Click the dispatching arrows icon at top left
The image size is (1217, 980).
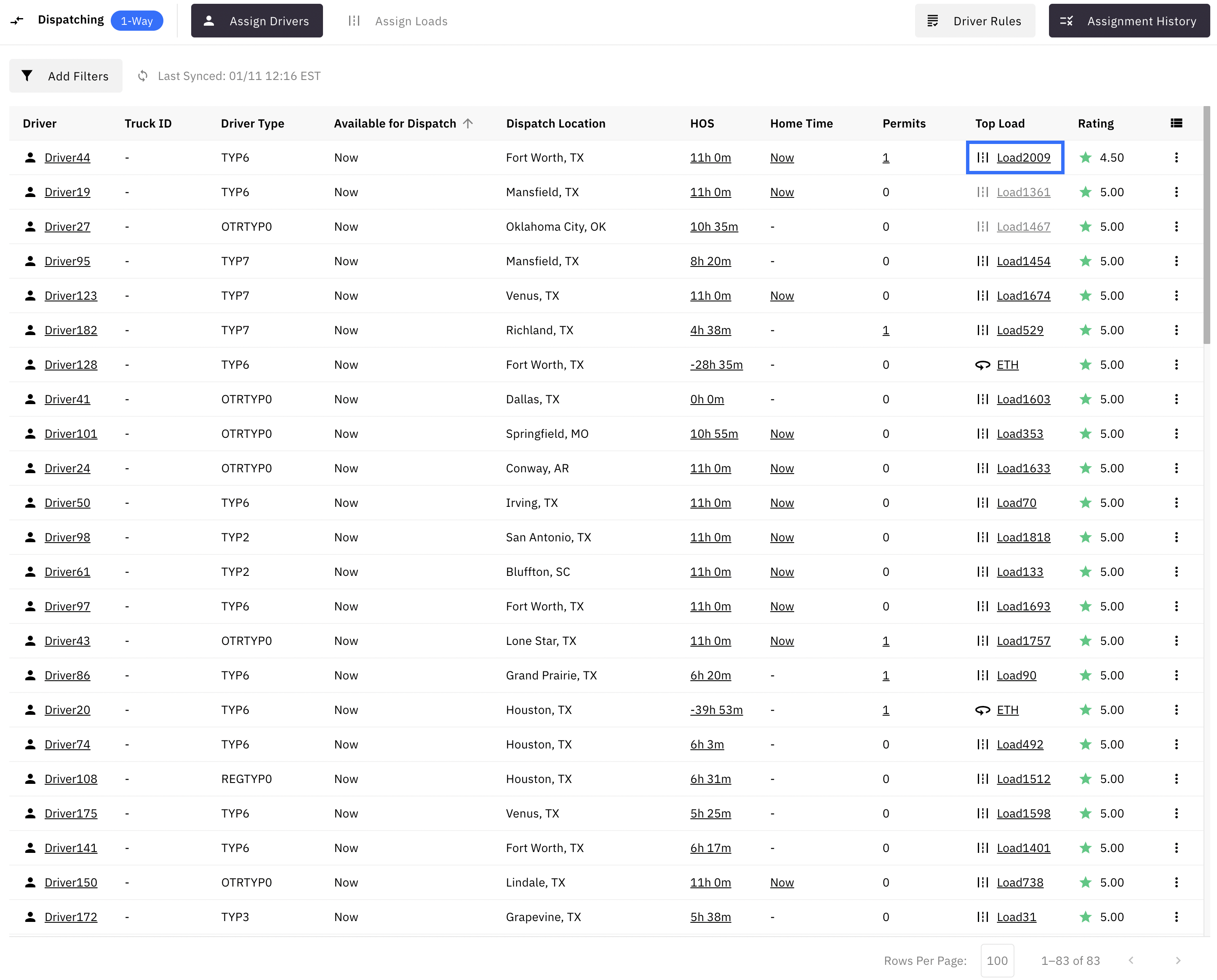tap(17, 20)
